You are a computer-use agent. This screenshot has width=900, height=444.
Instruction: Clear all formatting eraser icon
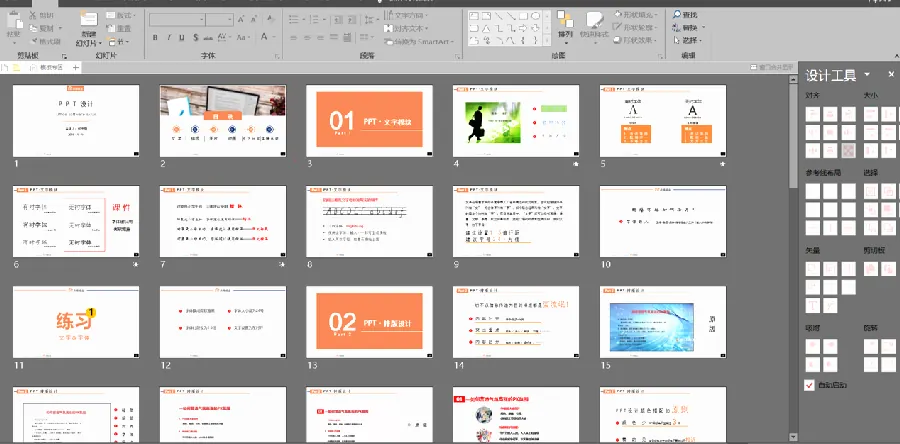270,20
